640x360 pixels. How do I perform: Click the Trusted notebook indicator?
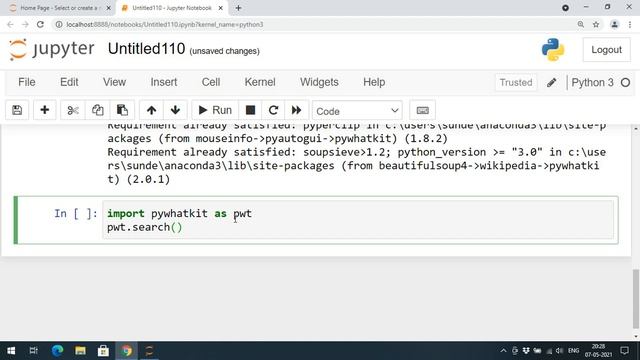516,82
